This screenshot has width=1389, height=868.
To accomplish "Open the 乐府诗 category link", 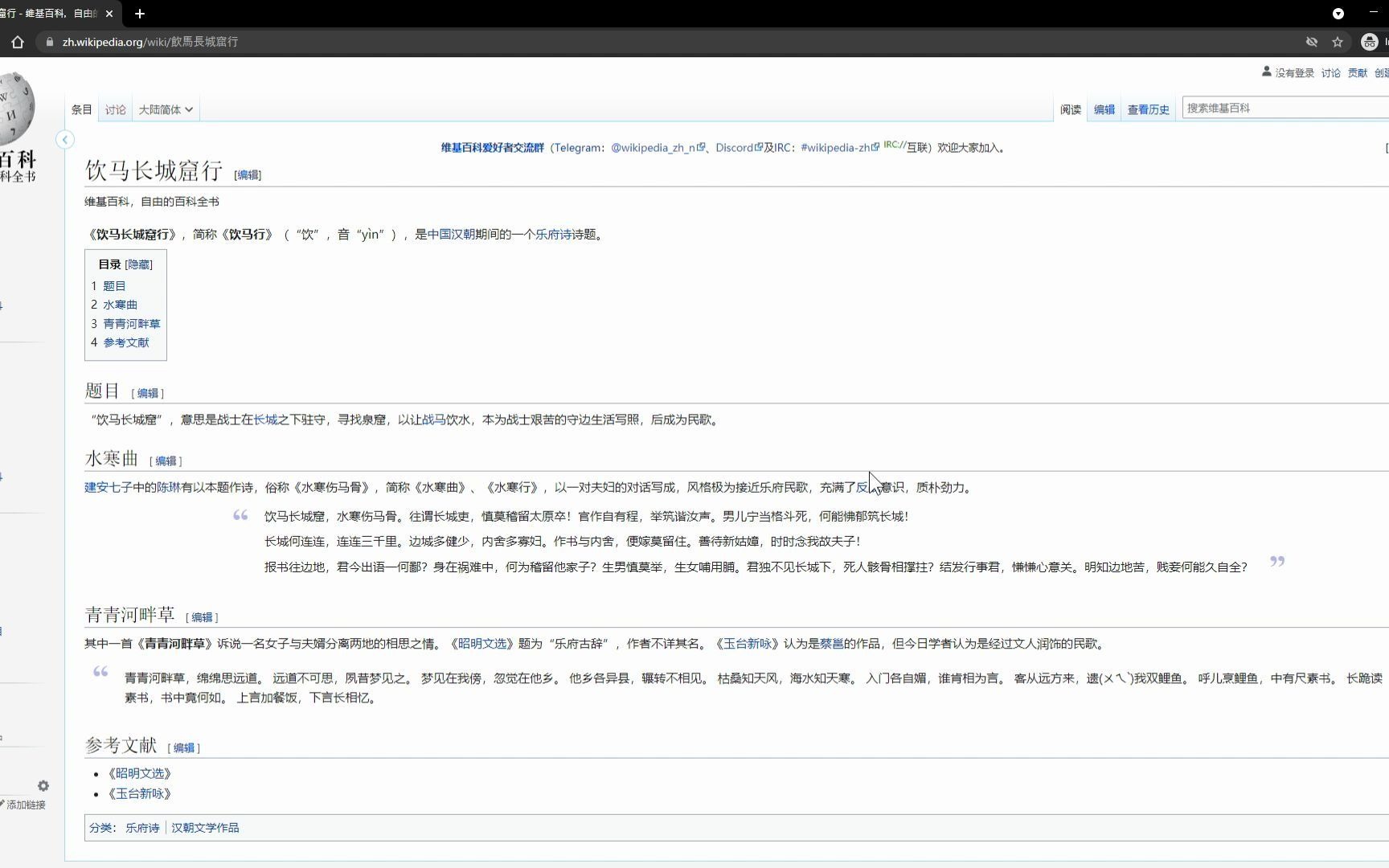I will pos(142,828).
